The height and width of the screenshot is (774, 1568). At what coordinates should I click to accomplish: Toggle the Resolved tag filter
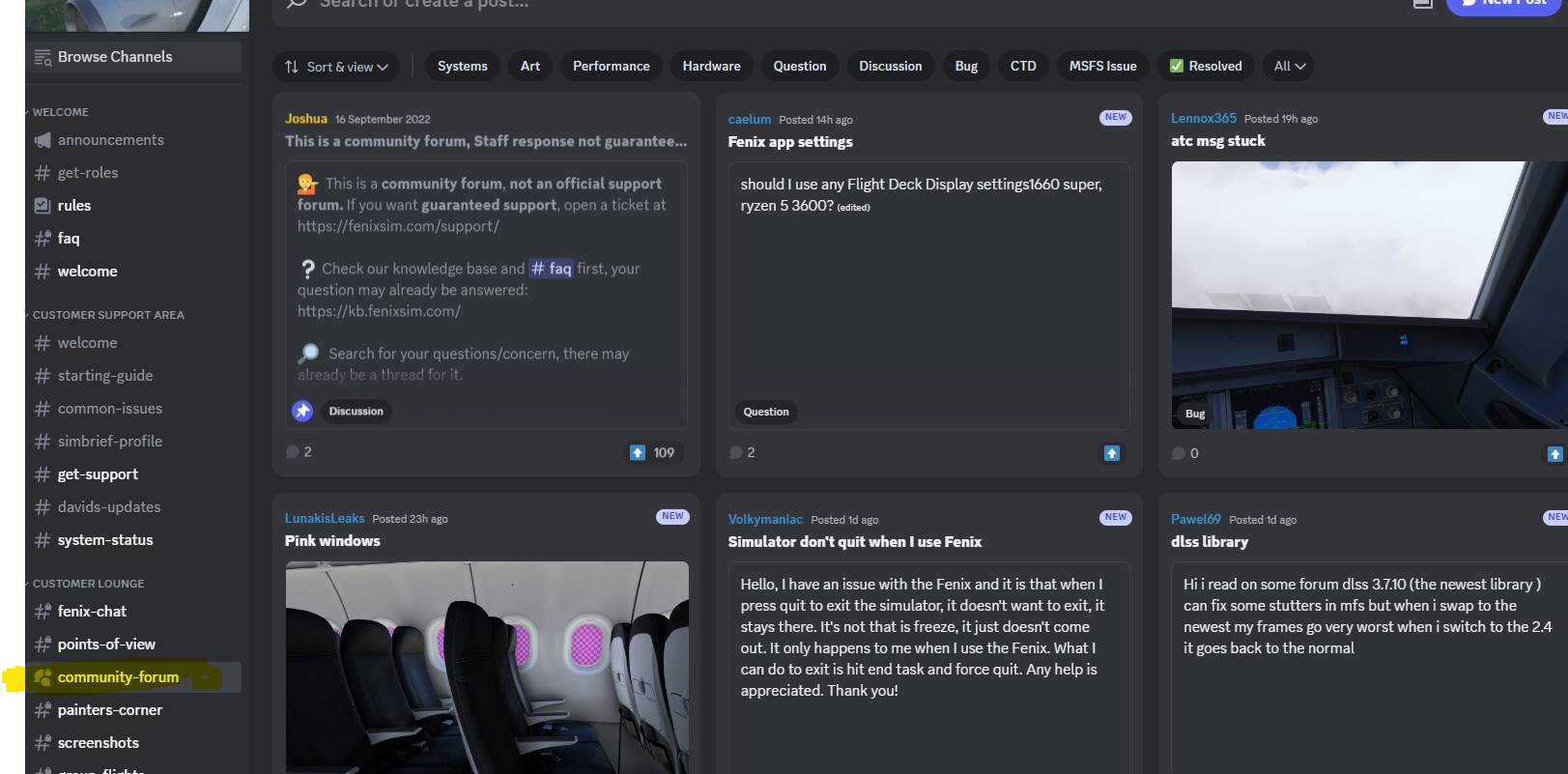coord(1206,66)
